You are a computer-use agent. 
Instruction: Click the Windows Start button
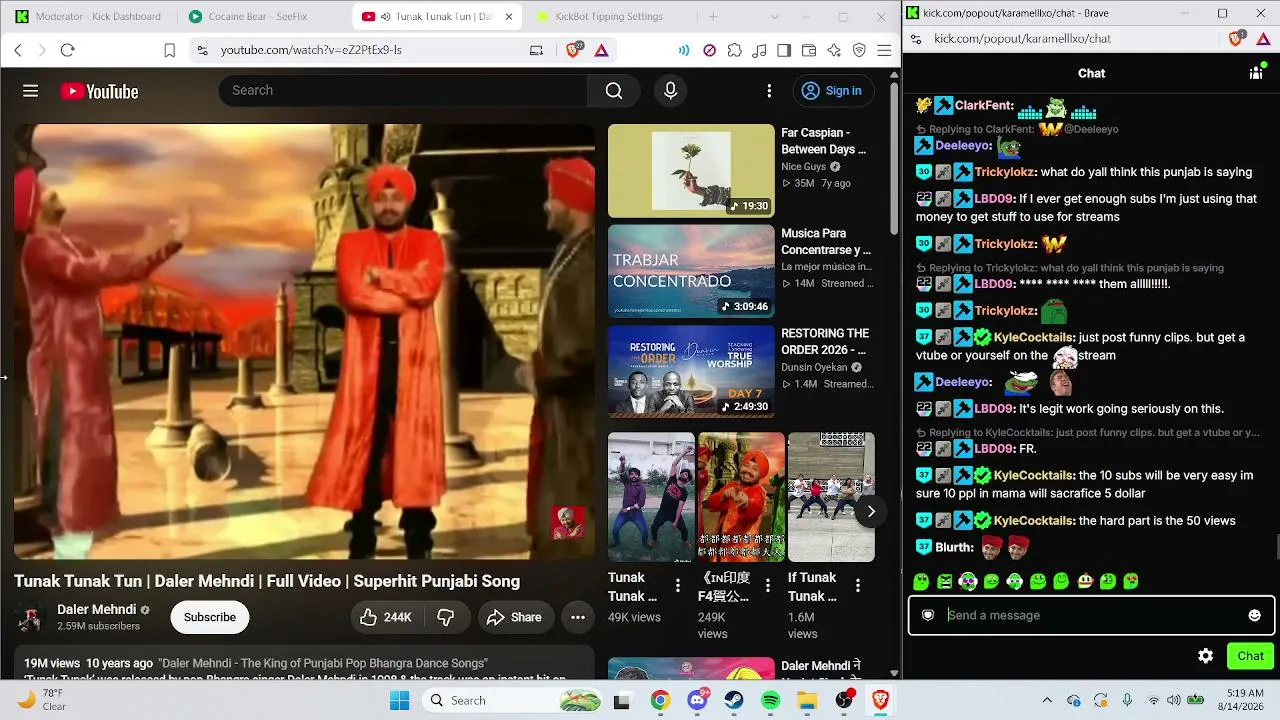coord(399,701)
